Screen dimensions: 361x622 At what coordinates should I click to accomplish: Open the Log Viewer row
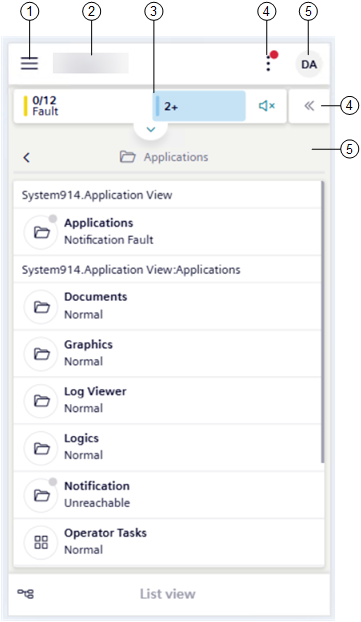tap(167, 400)
